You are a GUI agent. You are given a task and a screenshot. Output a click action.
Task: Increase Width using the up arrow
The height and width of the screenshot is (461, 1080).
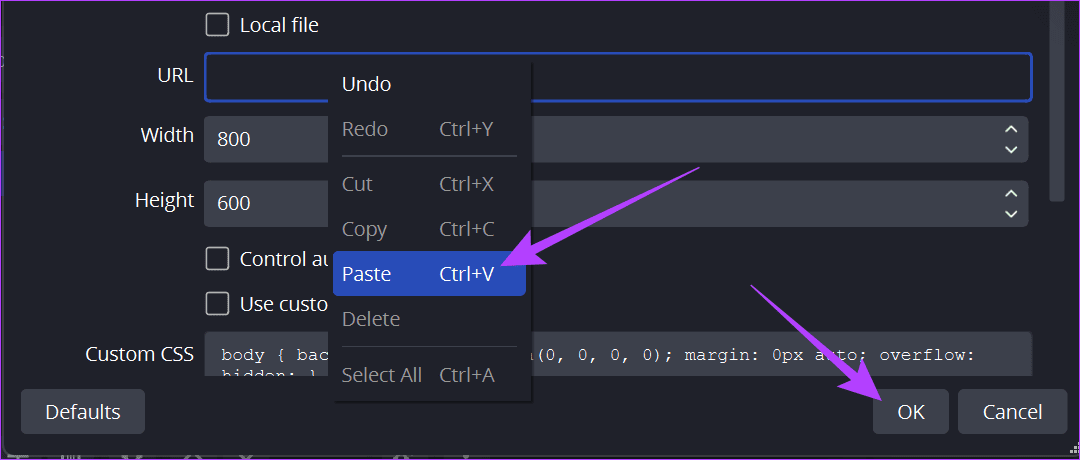tap(1010, 129)
